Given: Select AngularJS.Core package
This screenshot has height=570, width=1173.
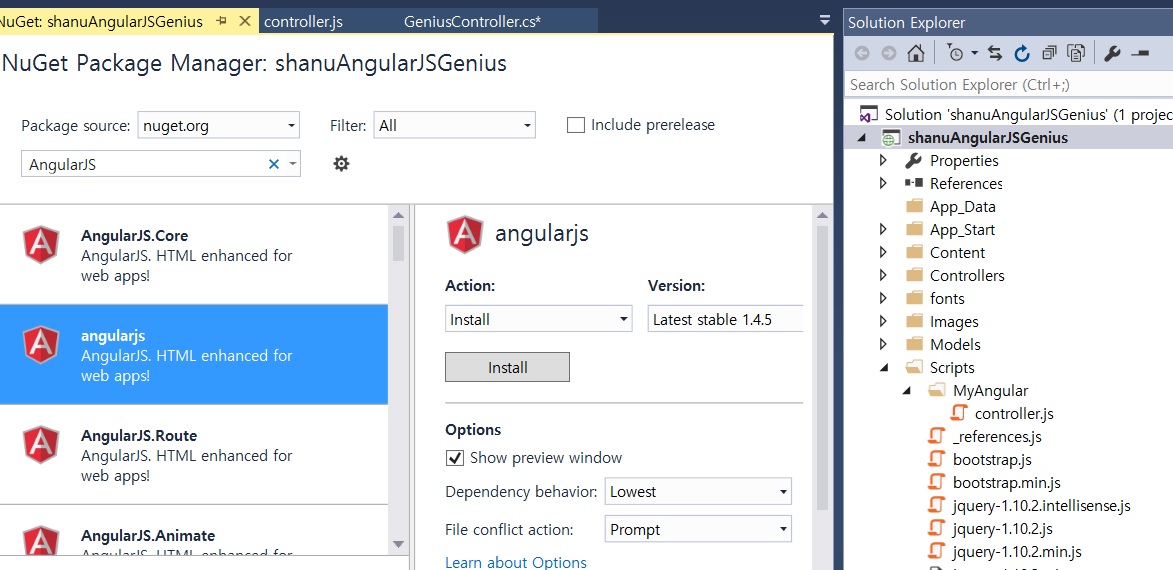Looking at the screenshot, I should pos(194,254).
